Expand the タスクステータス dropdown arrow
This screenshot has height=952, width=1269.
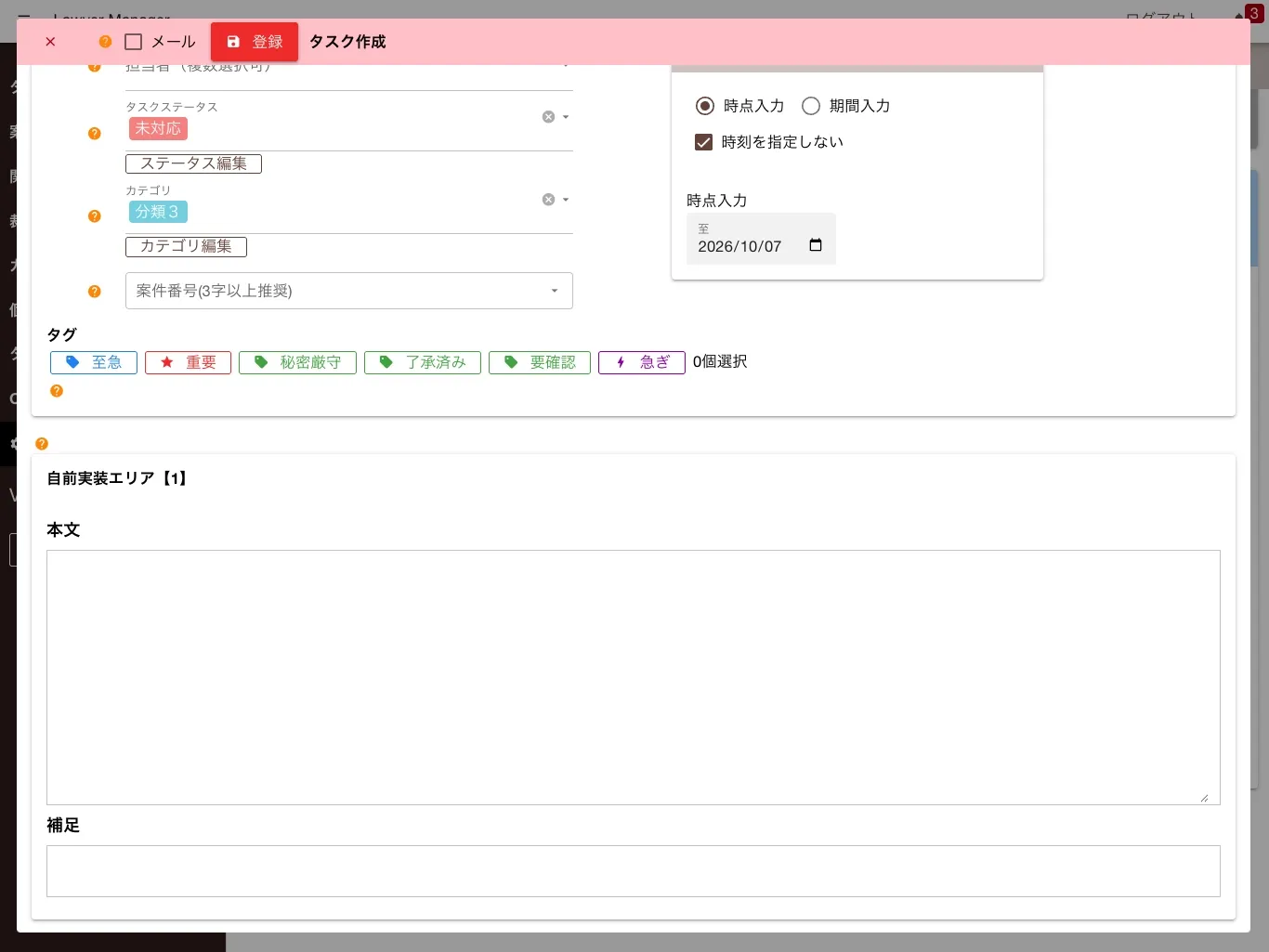tap(566, 117)
